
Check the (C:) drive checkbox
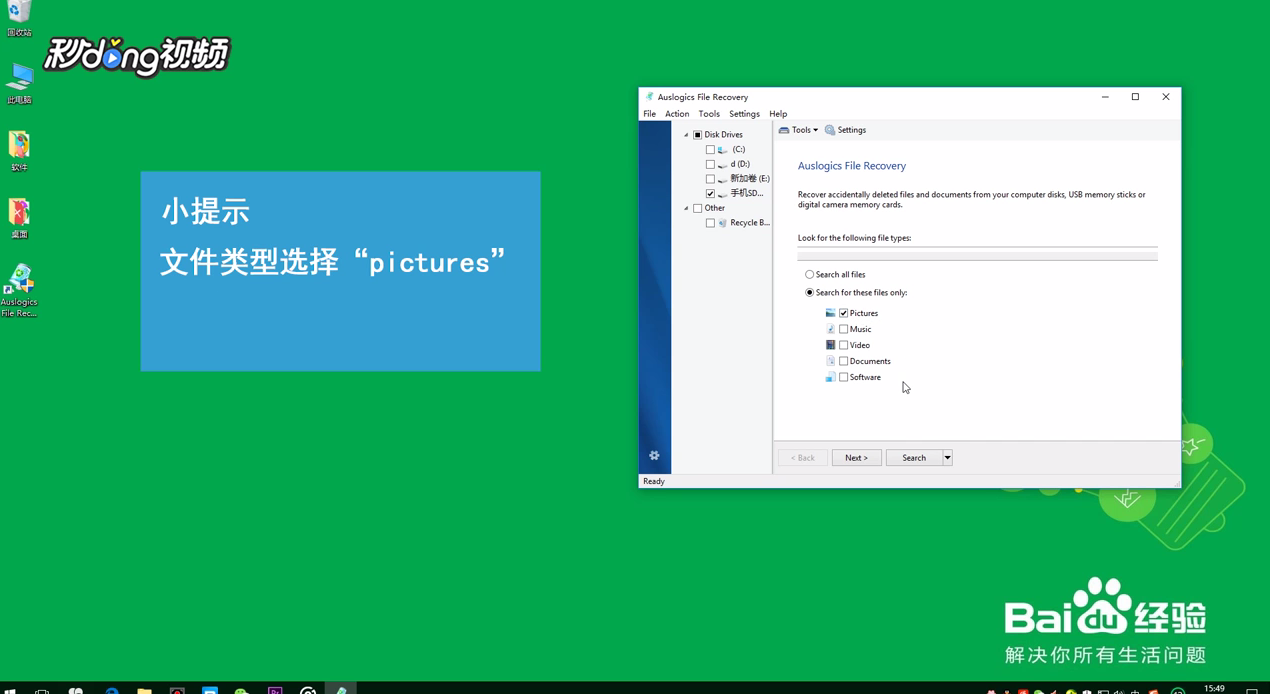710,150
